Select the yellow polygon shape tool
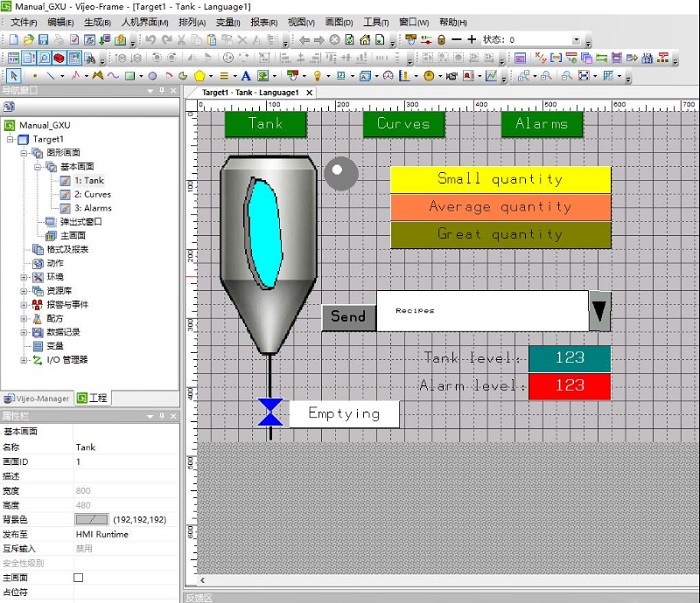 pos(200,76)
